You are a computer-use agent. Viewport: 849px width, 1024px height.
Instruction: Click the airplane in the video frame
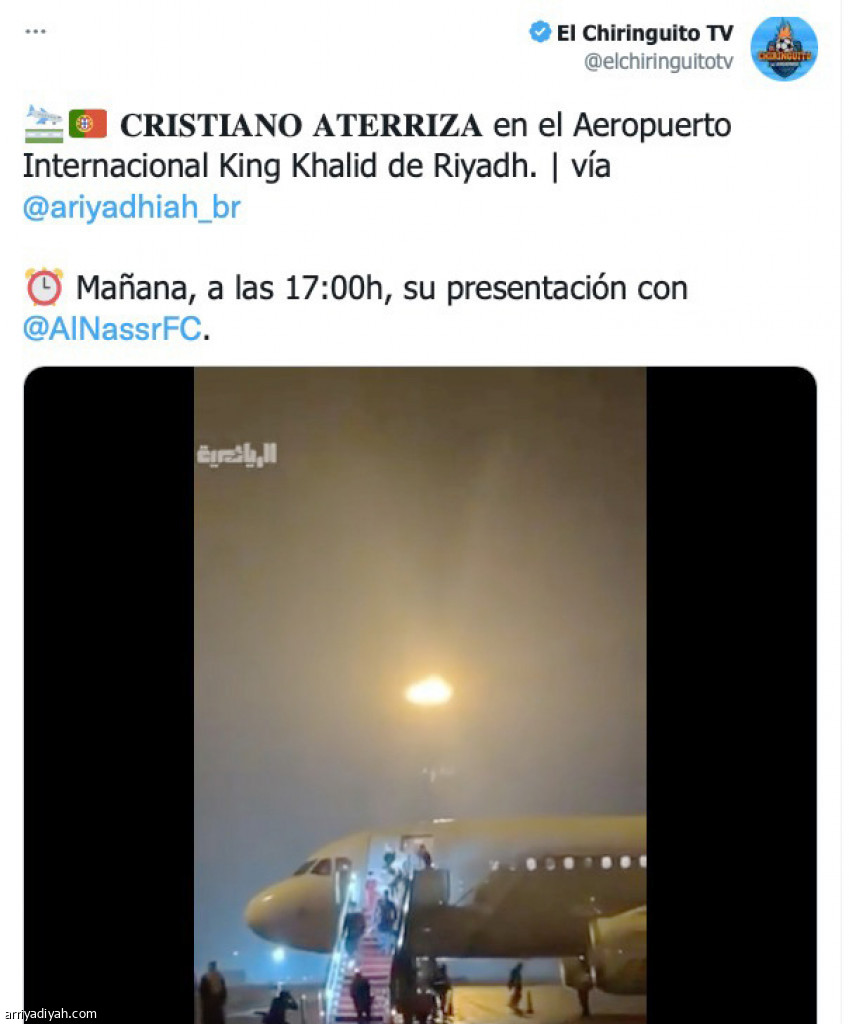point(445,901)
